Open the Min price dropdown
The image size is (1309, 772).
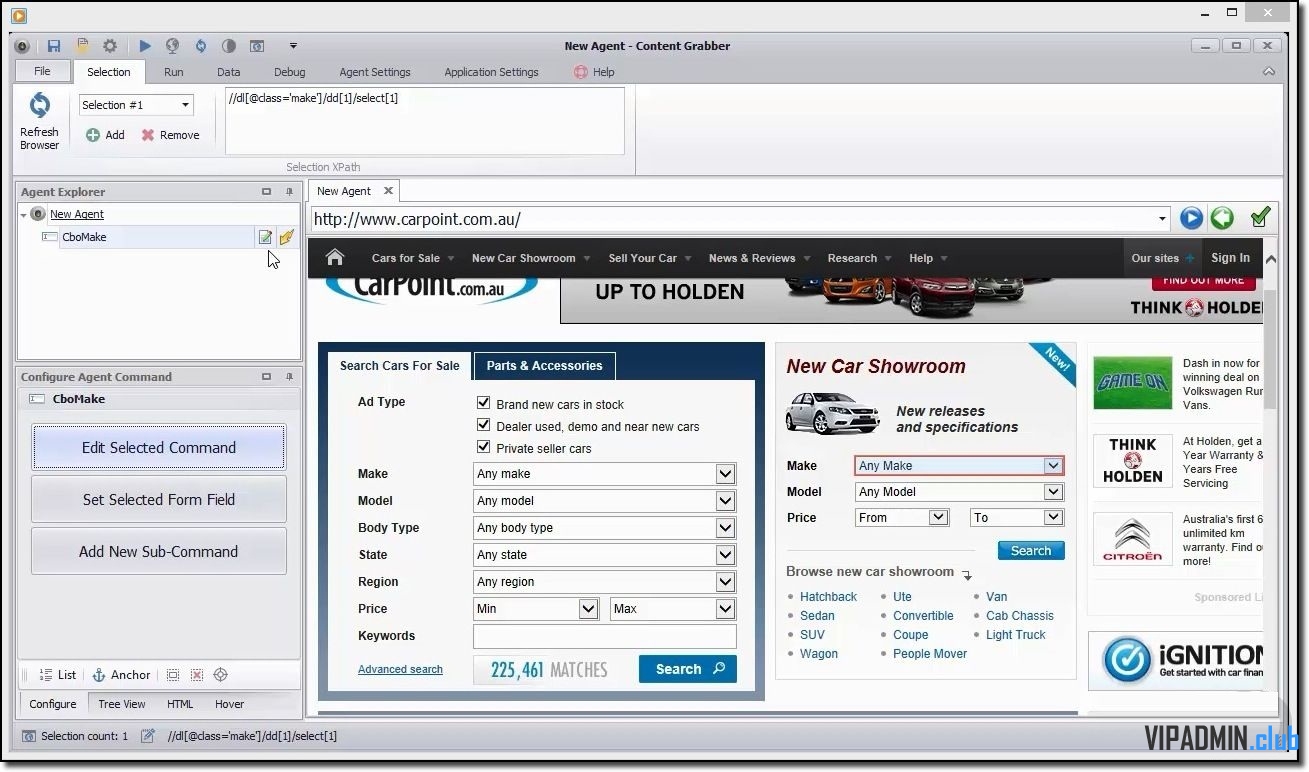point(589,609)
